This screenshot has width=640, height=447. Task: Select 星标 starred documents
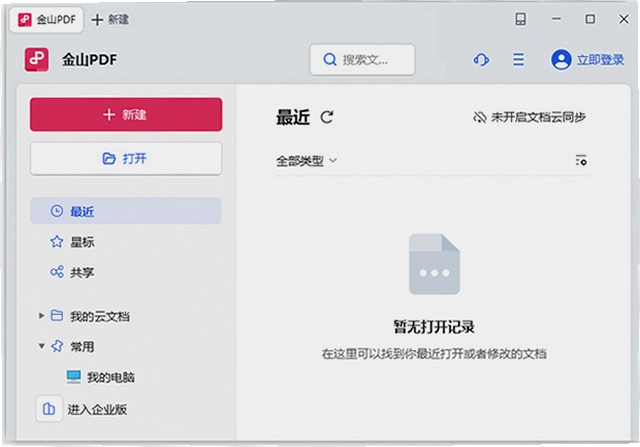[72, 242]
